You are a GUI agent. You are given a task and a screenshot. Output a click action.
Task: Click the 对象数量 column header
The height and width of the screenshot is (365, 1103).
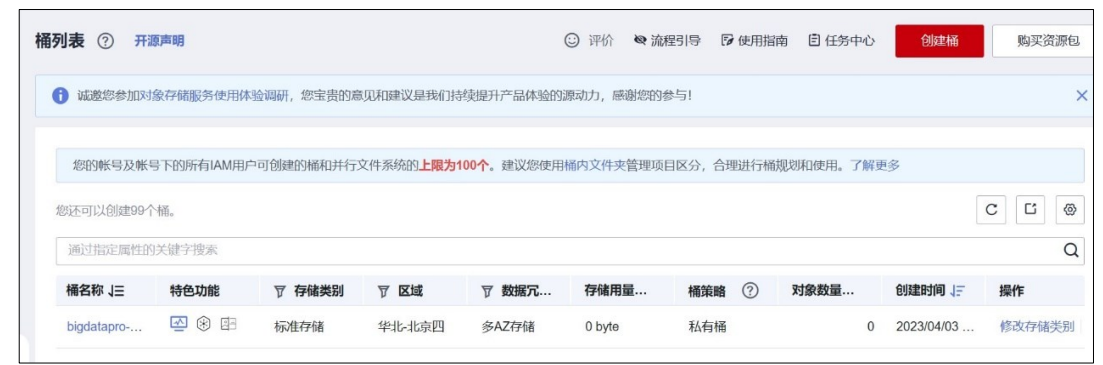823,290
